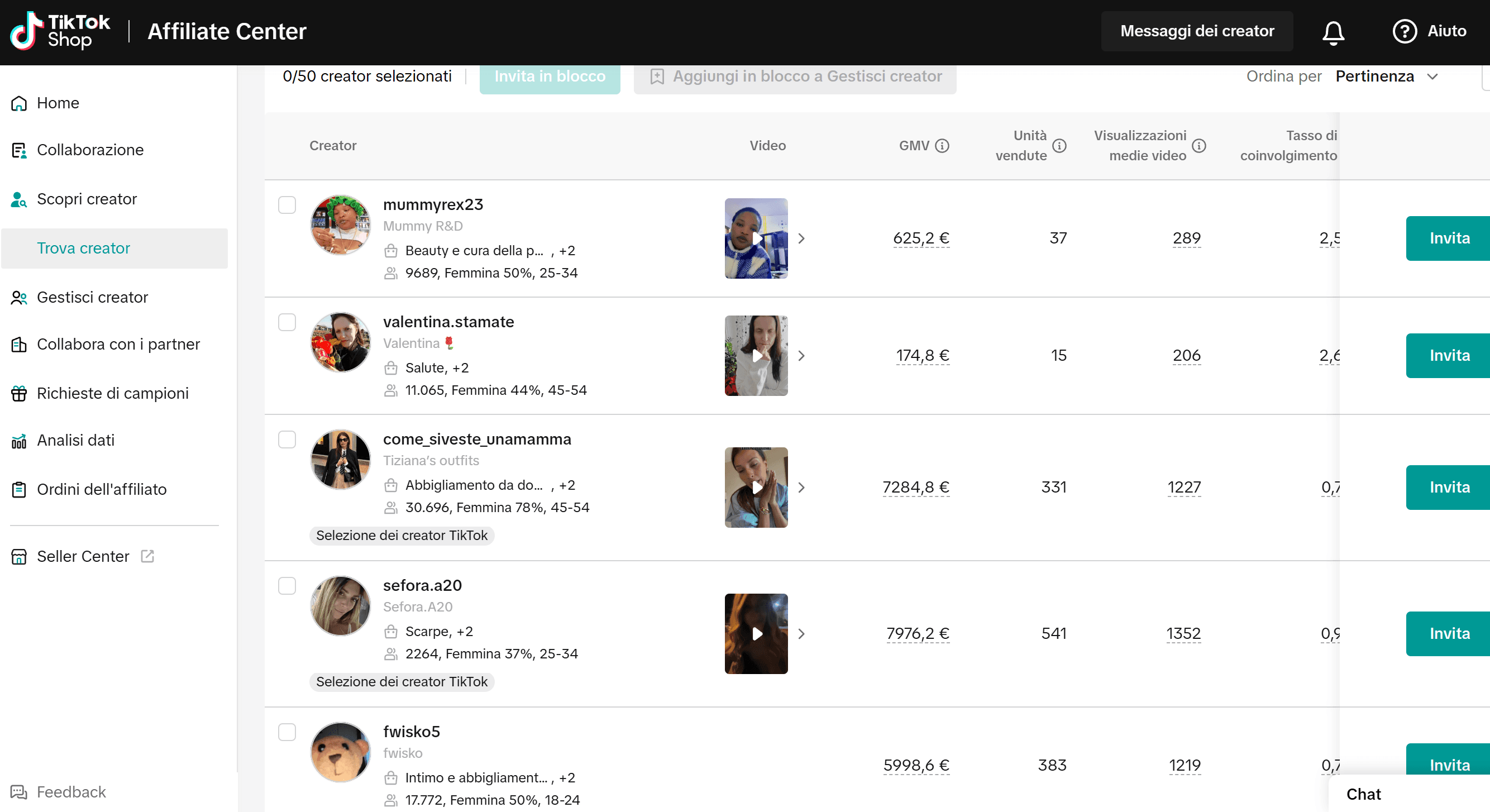Click GMV value 7284,8 €
Viewport: 1490px width, 812px height.
pyautogui.click(x=916, y=488)
